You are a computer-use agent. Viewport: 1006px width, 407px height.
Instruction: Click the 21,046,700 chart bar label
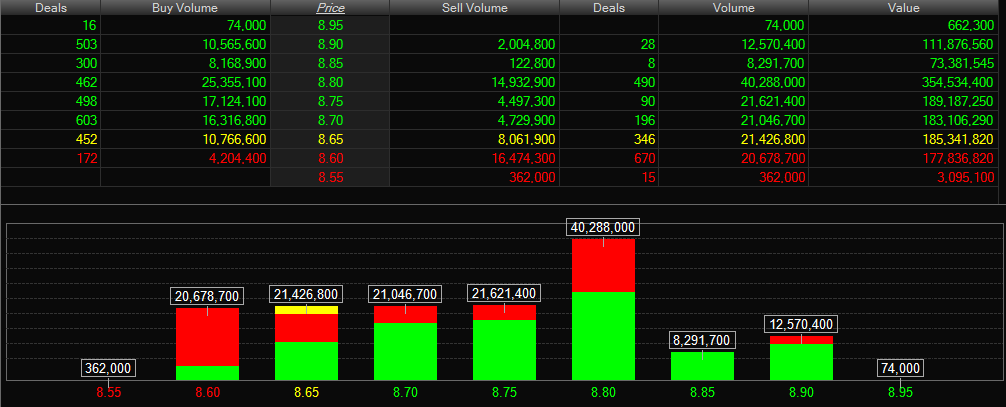[x=405, y=294]
